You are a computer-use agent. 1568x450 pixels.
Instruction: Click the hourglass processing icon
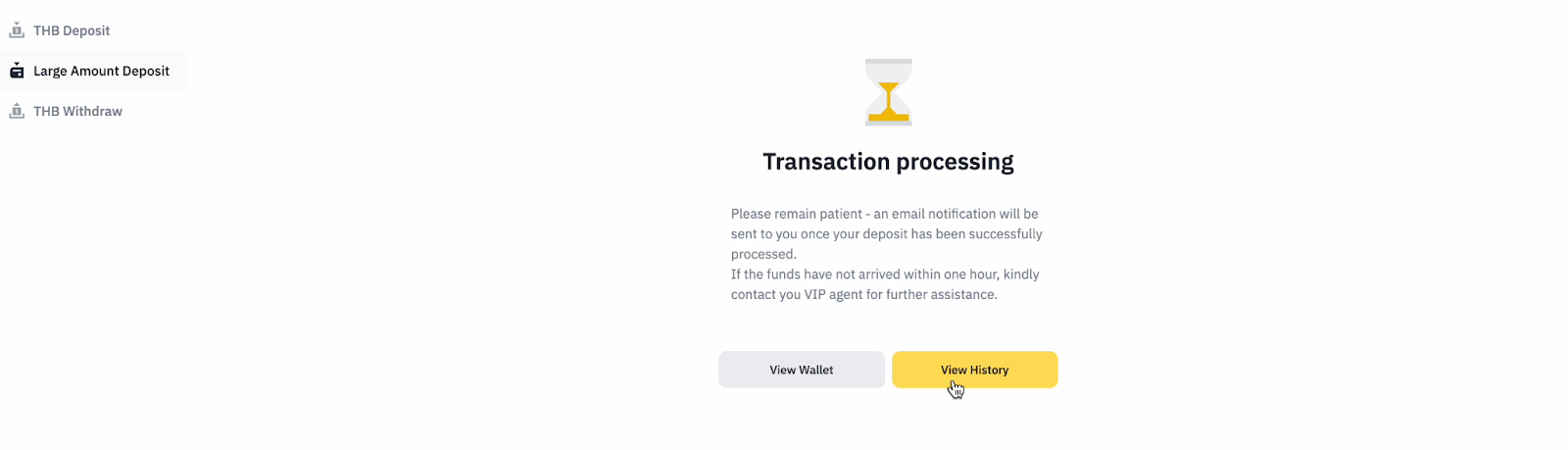point(888,92)
